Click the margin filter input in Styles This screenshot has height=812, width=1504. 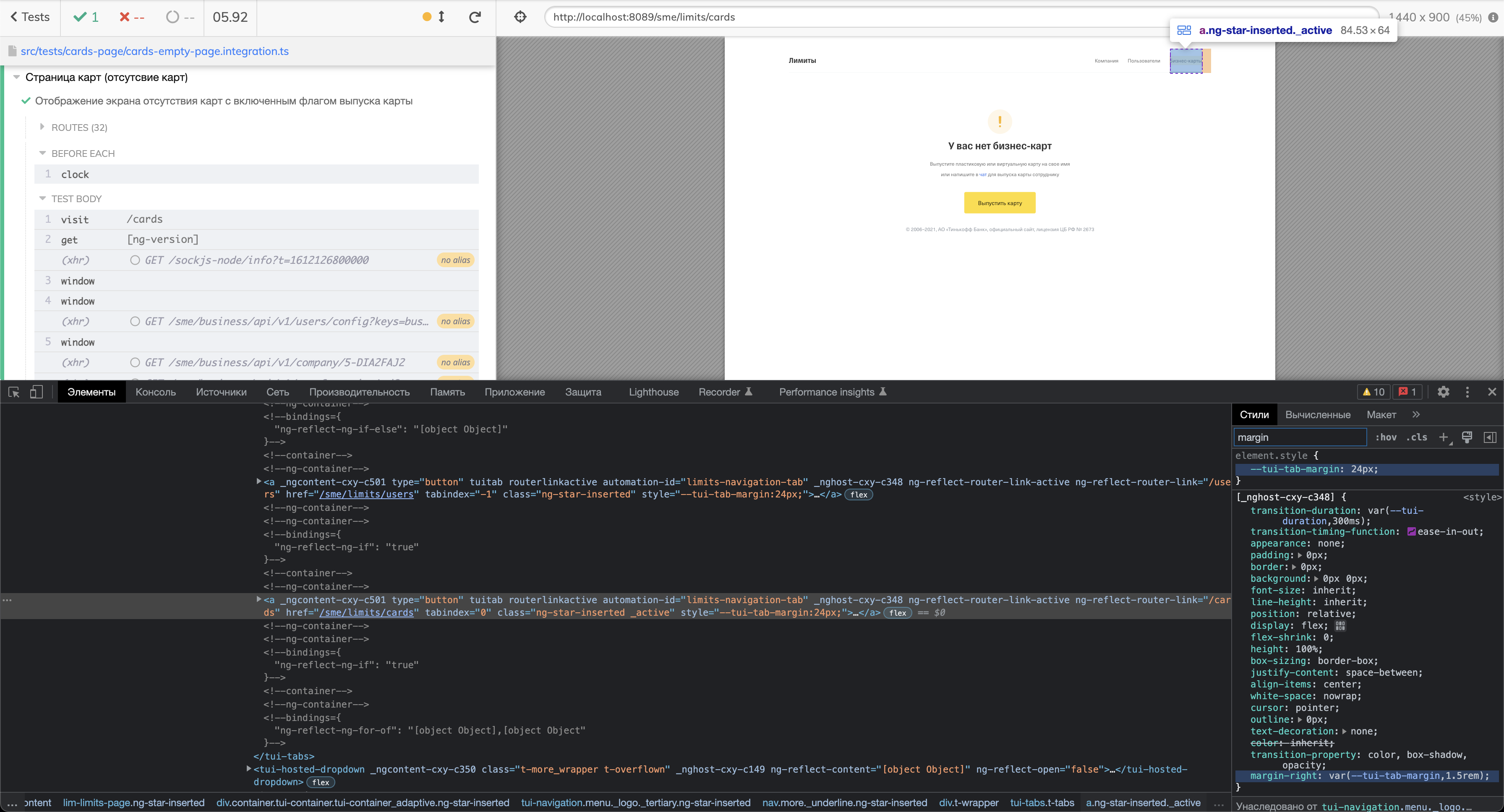click(1300, 437)
